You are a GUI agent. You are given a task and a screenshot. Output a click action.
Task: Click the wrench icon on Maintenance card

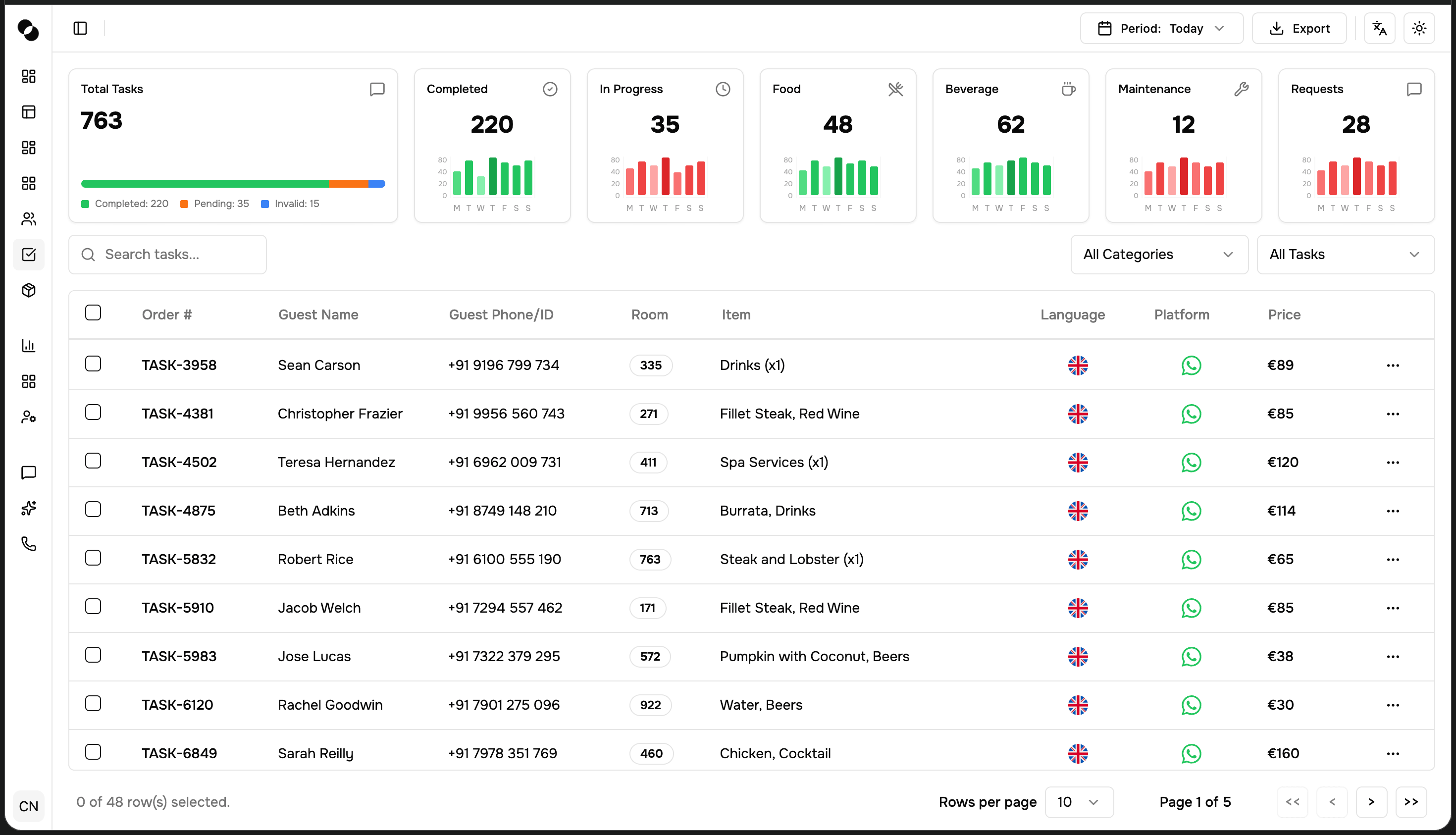tap(1242, 89)
